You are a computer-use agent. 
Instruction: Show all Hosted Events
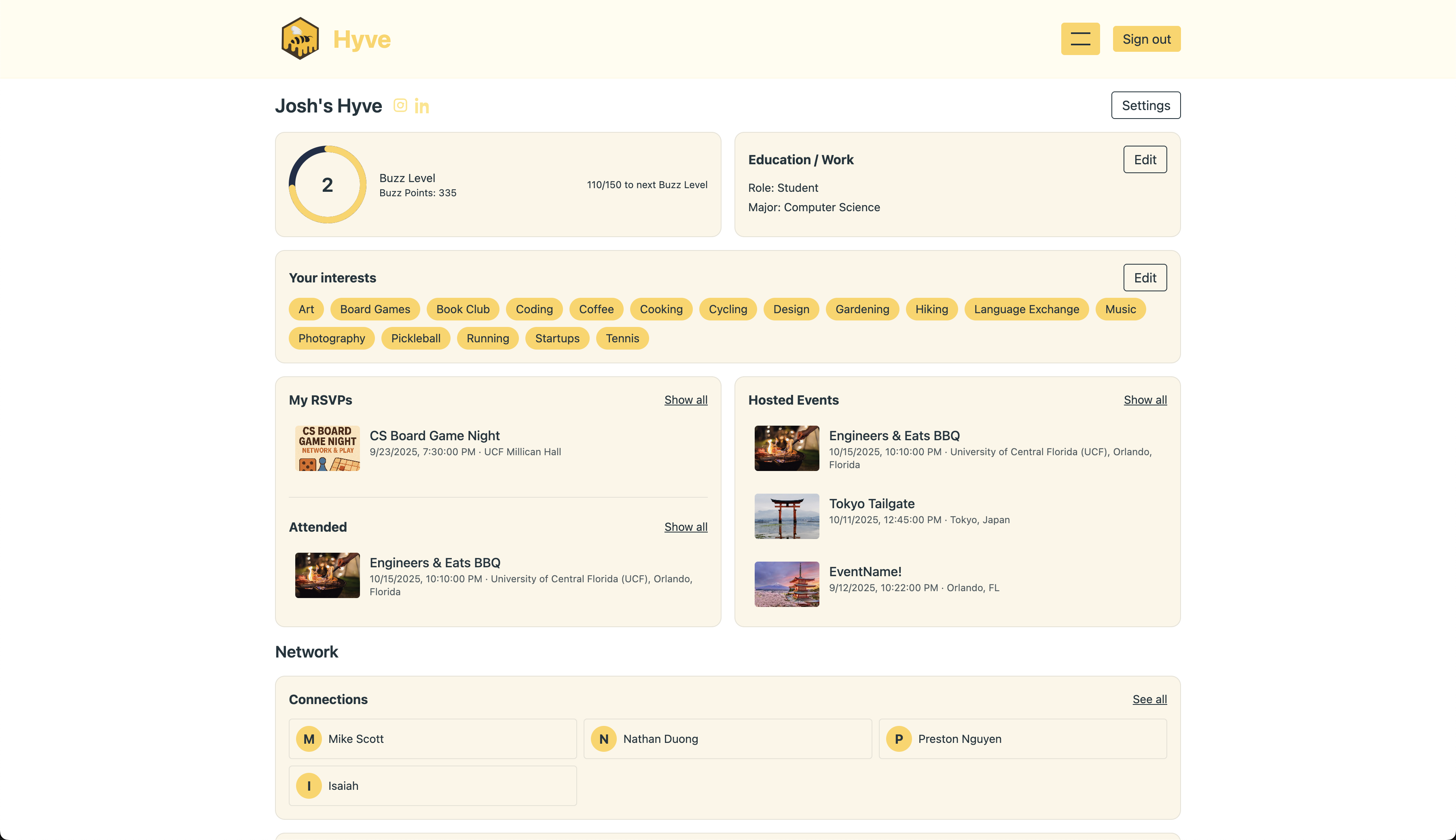tap(1145, 400)
